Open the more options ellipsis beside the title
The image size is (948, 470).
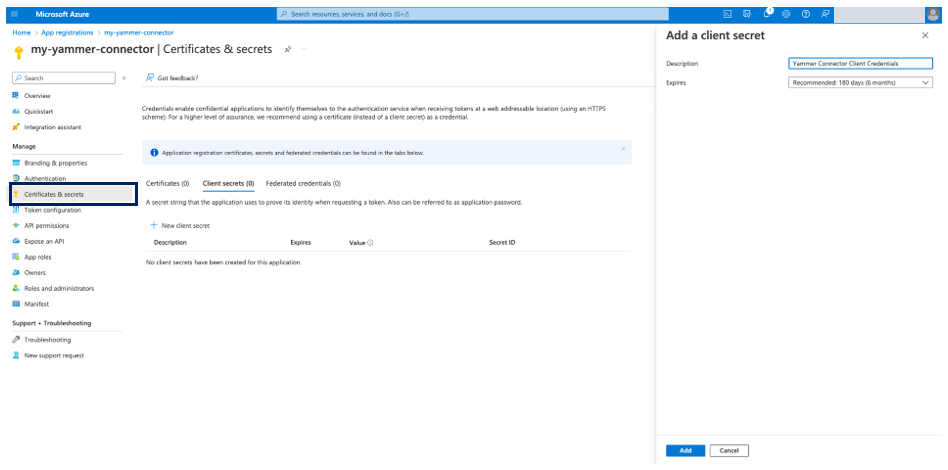[x=304, y=49]
